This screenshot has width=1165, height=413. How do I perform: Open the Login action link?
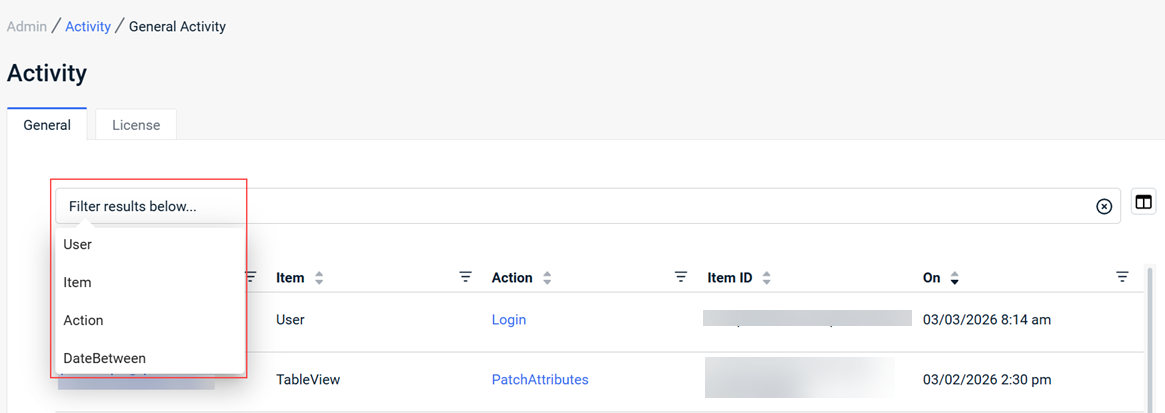pyautogui.click(x=509, y=320)
